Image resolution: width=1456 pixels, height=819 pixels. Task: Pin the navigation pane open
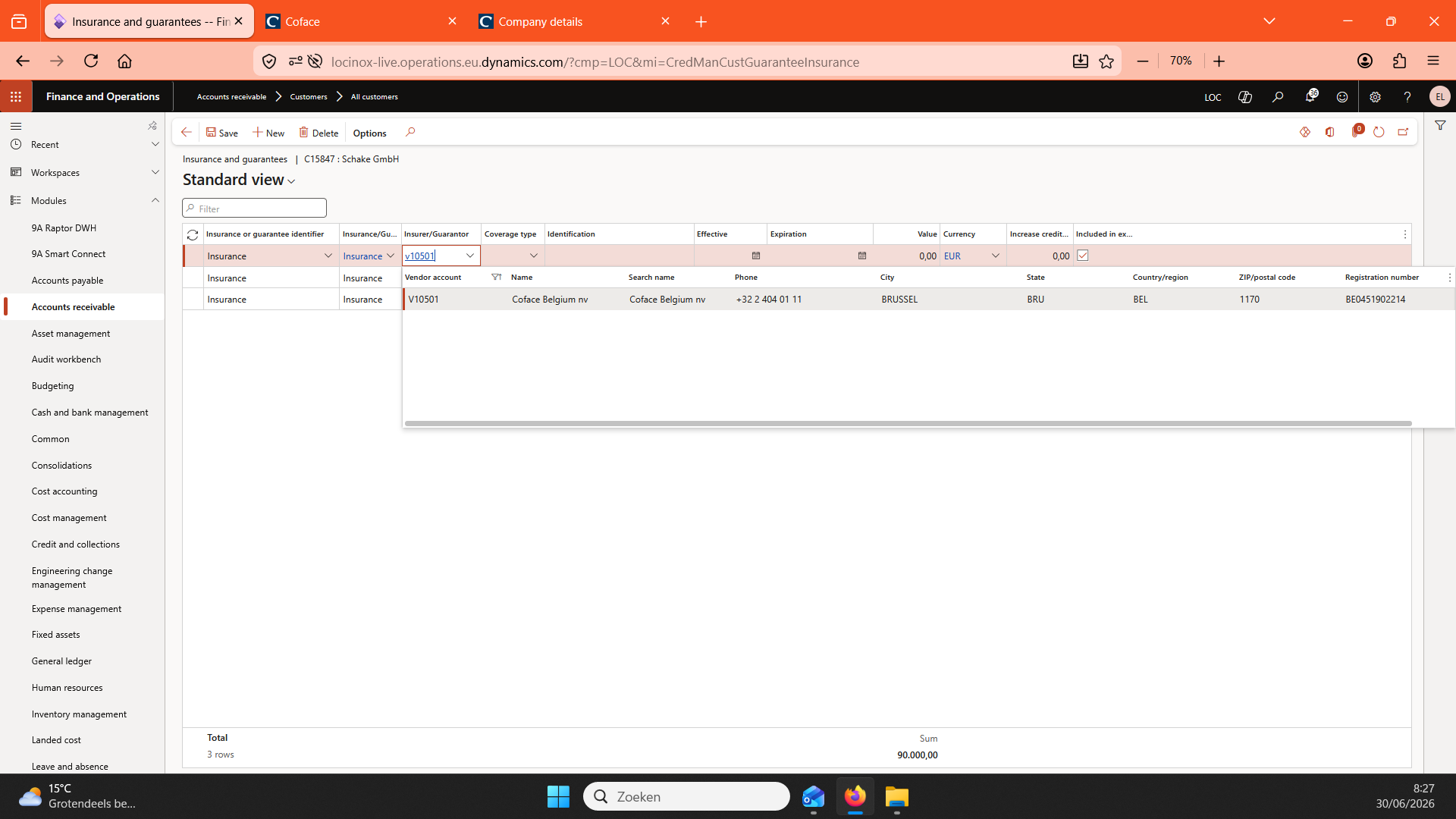pyautogui.click(x=152, y=125)
